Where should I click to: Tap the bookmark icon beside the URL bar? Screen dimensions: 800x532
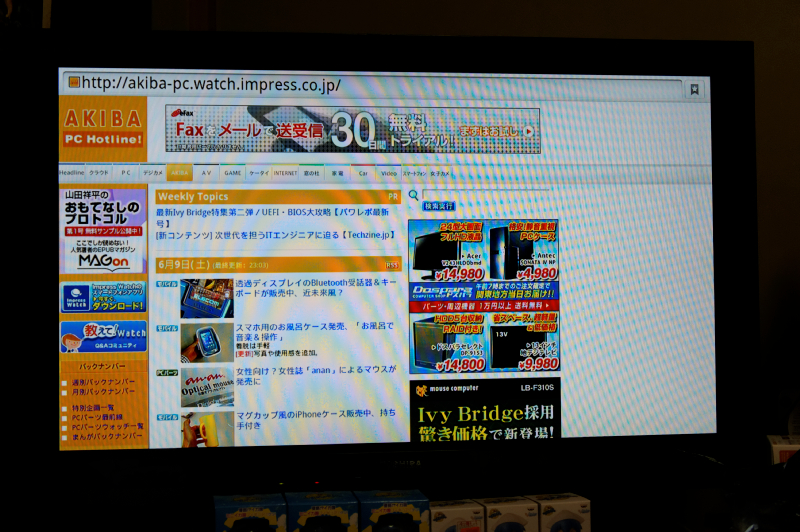pyautogui.click(x=694, y=89)
